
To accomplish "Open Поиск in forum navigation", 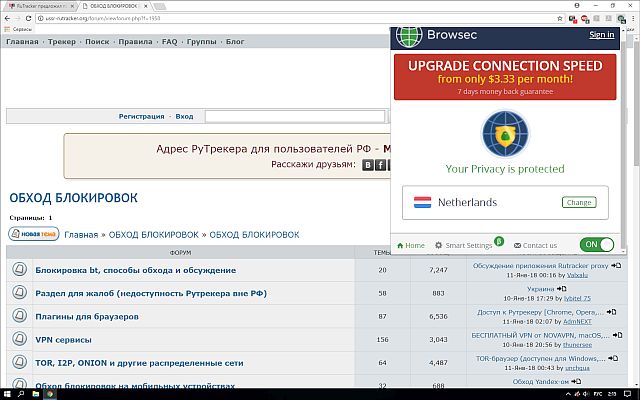I will [x=97, y=42].
